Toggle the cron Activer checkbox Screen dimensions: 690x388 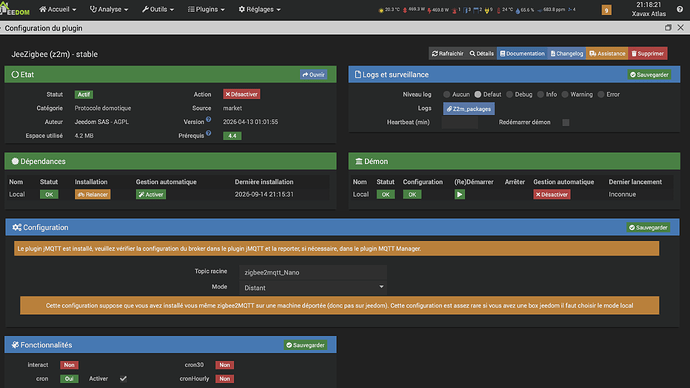click(123, 379)
